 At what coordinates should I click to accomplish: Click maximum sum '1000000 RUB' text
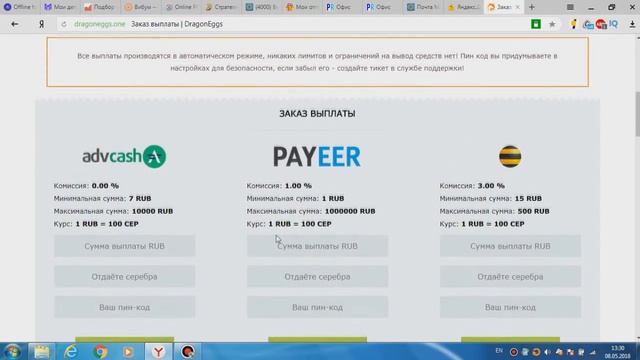(350, 211)
